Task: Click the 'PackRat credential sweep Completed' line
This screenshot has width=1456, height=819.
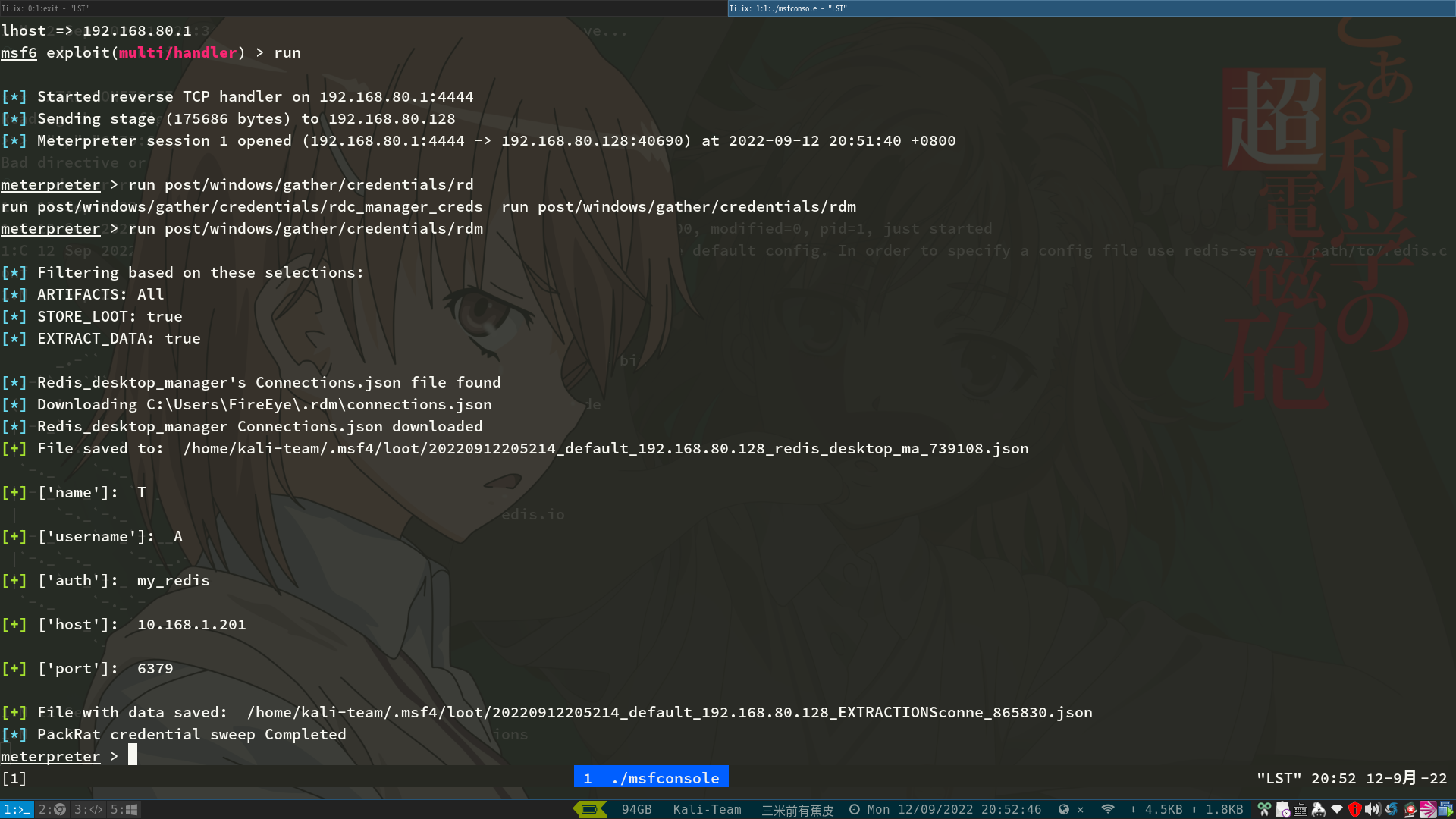Action: [174, 734]
